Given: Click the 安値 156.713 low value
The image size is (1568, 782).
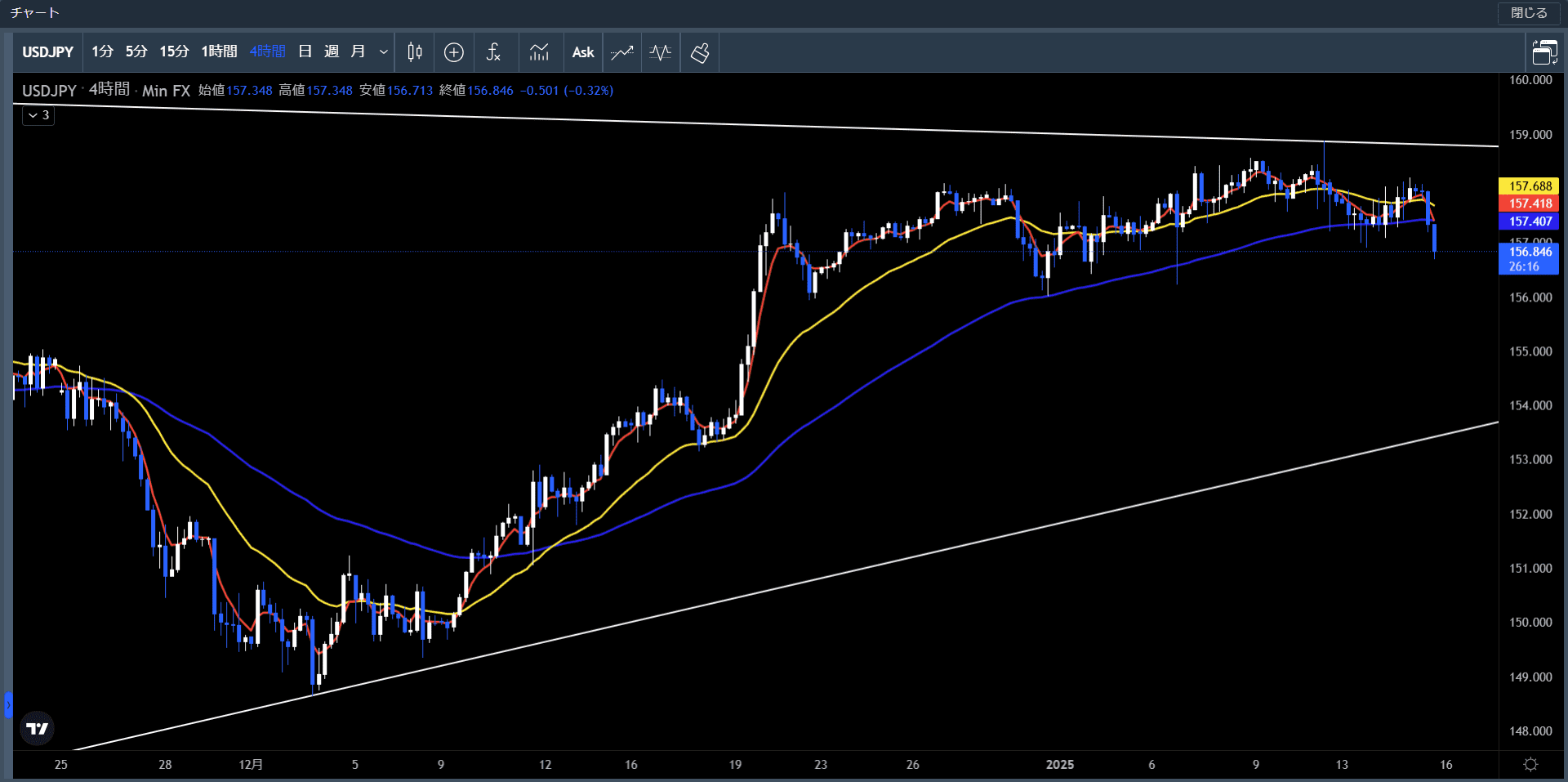Looking at the screenshot, I should [396, 91].
